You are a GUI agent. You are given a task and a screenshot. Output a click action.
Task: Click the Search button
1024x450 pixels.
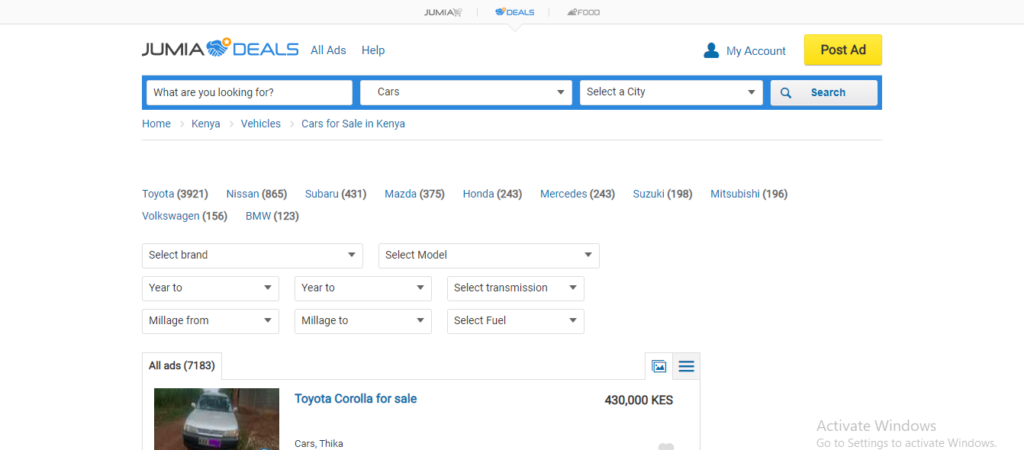point(824,93)
